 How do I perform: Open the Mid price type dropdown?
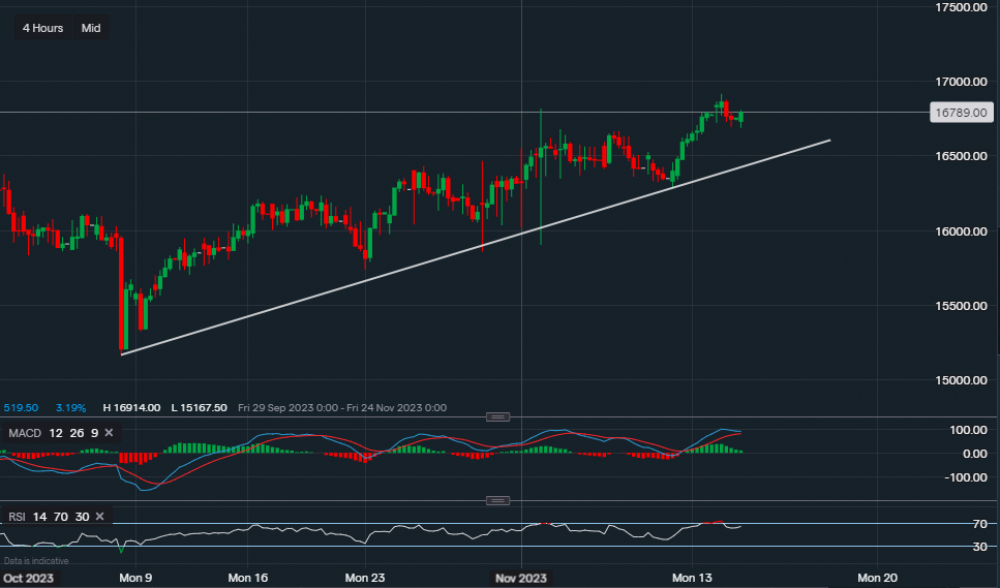coord(91,28)
